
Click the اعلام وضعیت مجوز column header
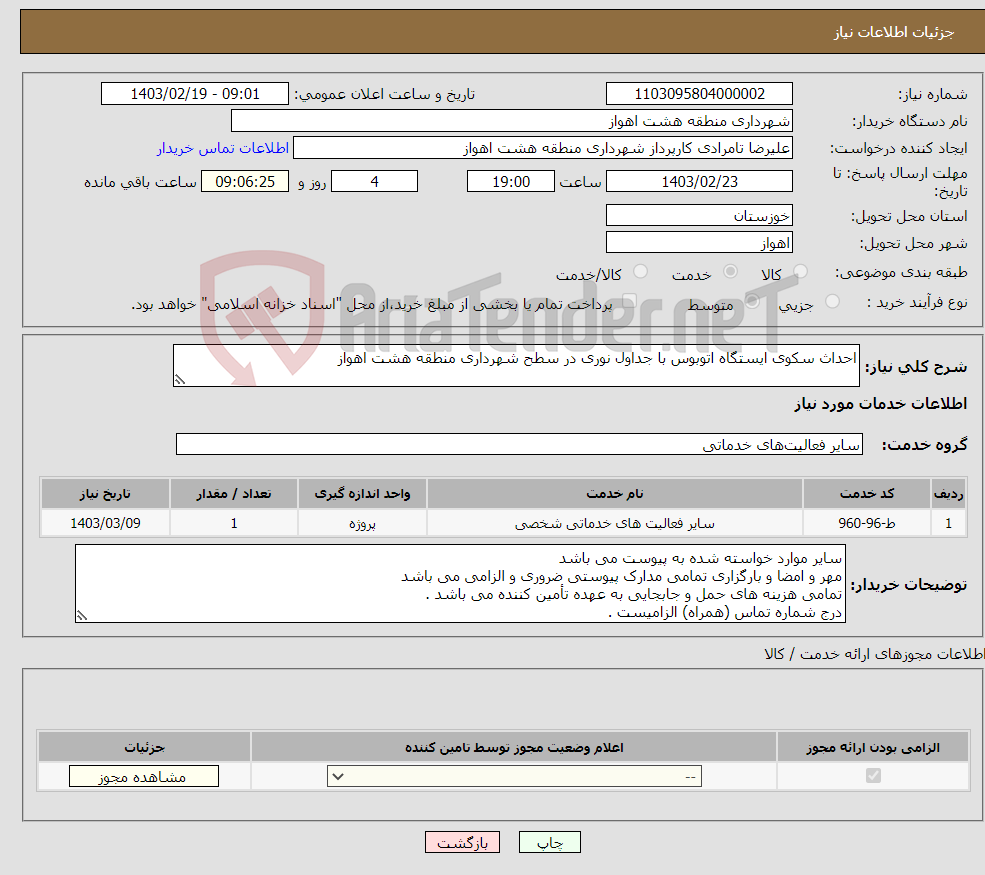click(514, 747)
